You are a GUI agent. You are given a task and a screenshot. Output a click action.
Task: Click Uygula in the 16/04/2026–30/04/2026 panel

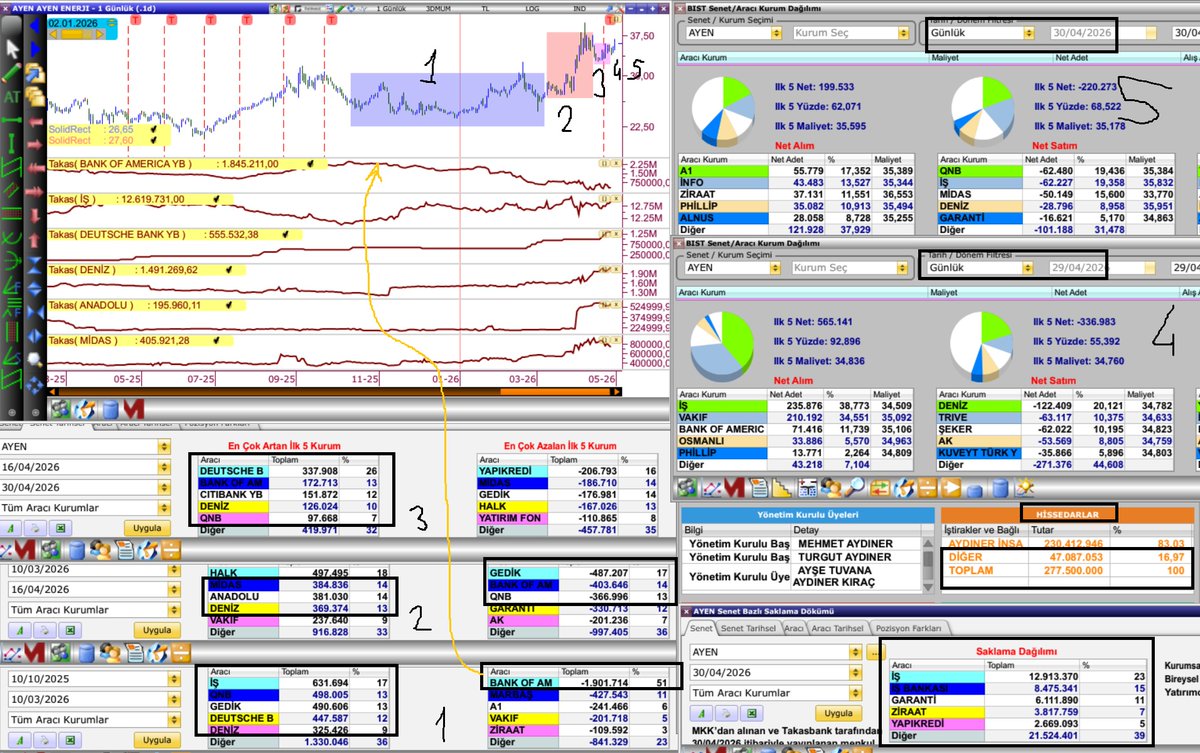[x=147, y=528]
